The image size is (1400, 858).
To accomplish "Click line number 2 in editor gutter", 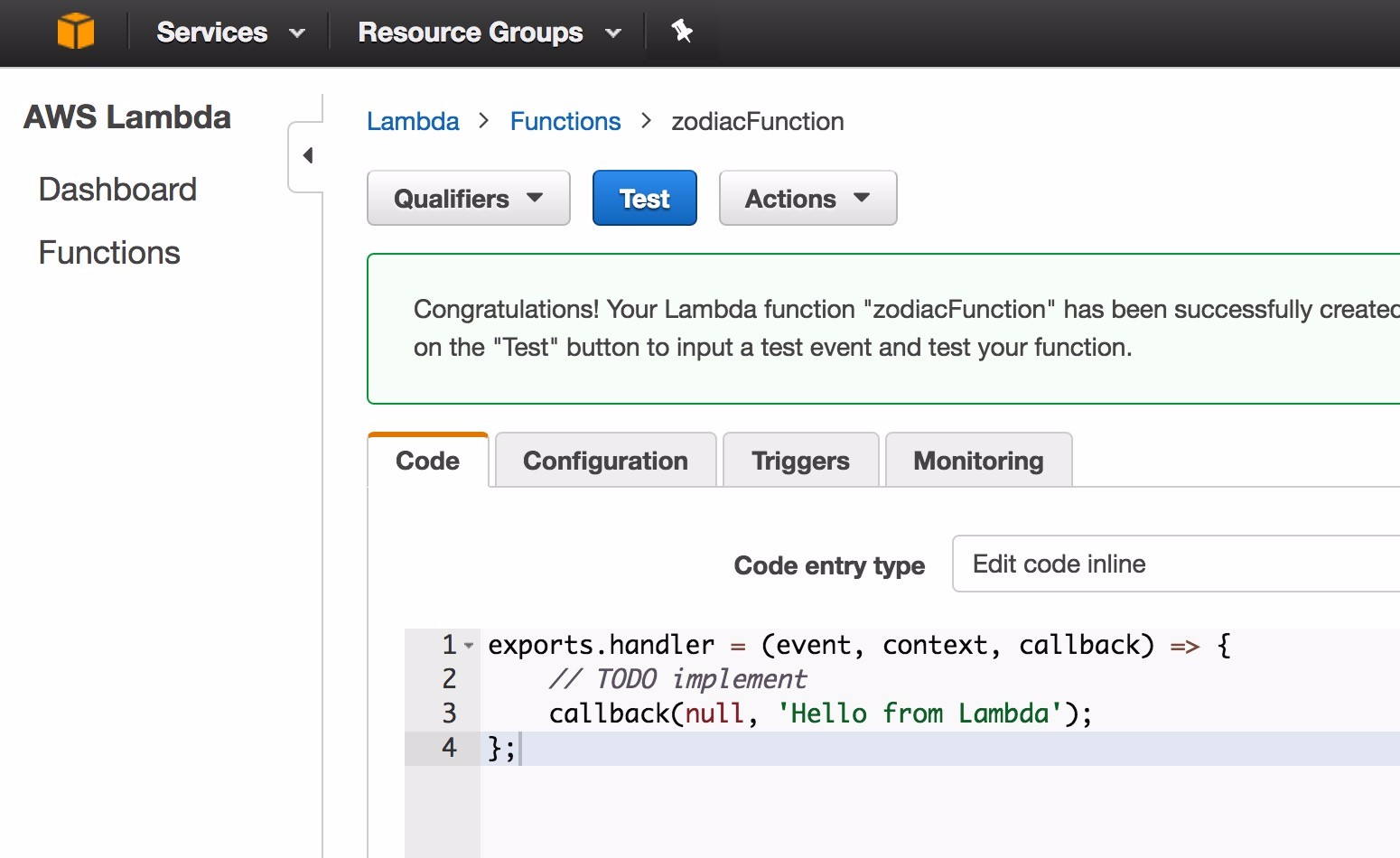I will click(449, 679).
